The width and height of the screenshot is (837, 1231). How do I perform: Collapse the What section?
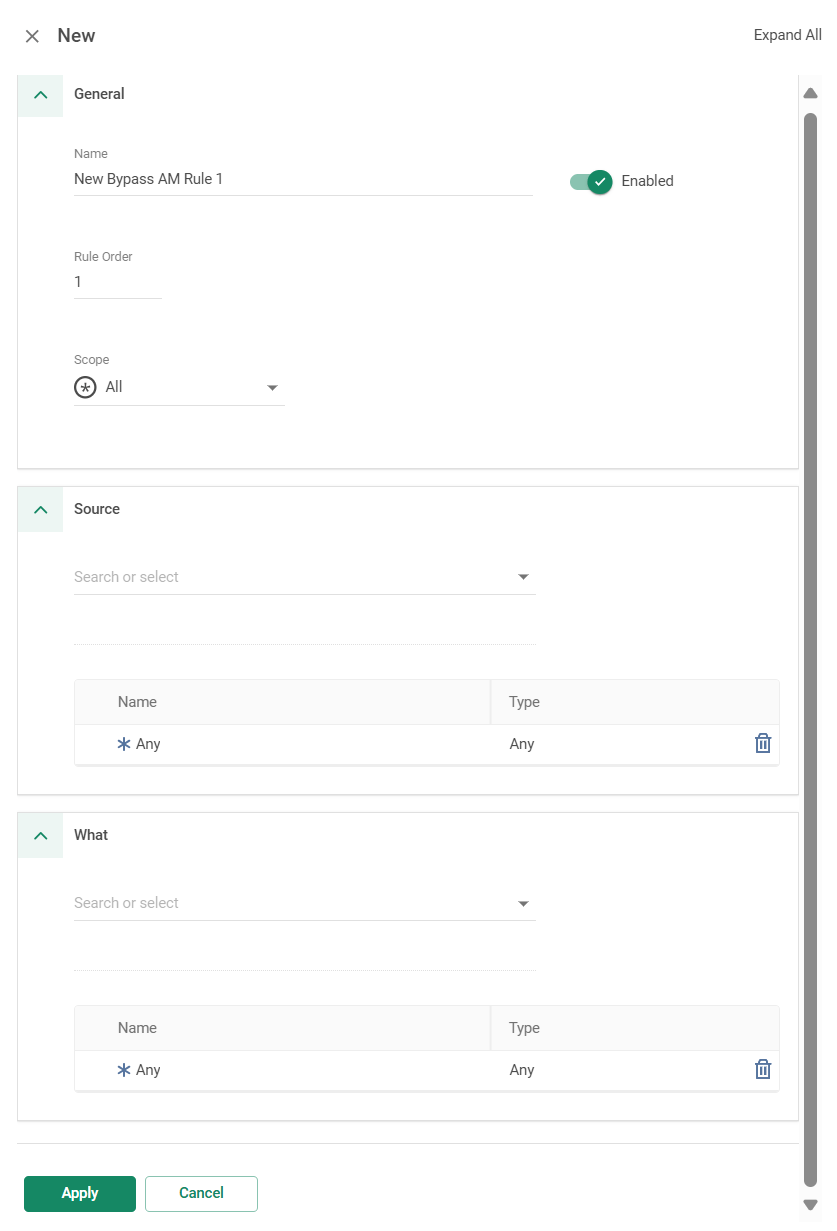click(x=40, y=835)
